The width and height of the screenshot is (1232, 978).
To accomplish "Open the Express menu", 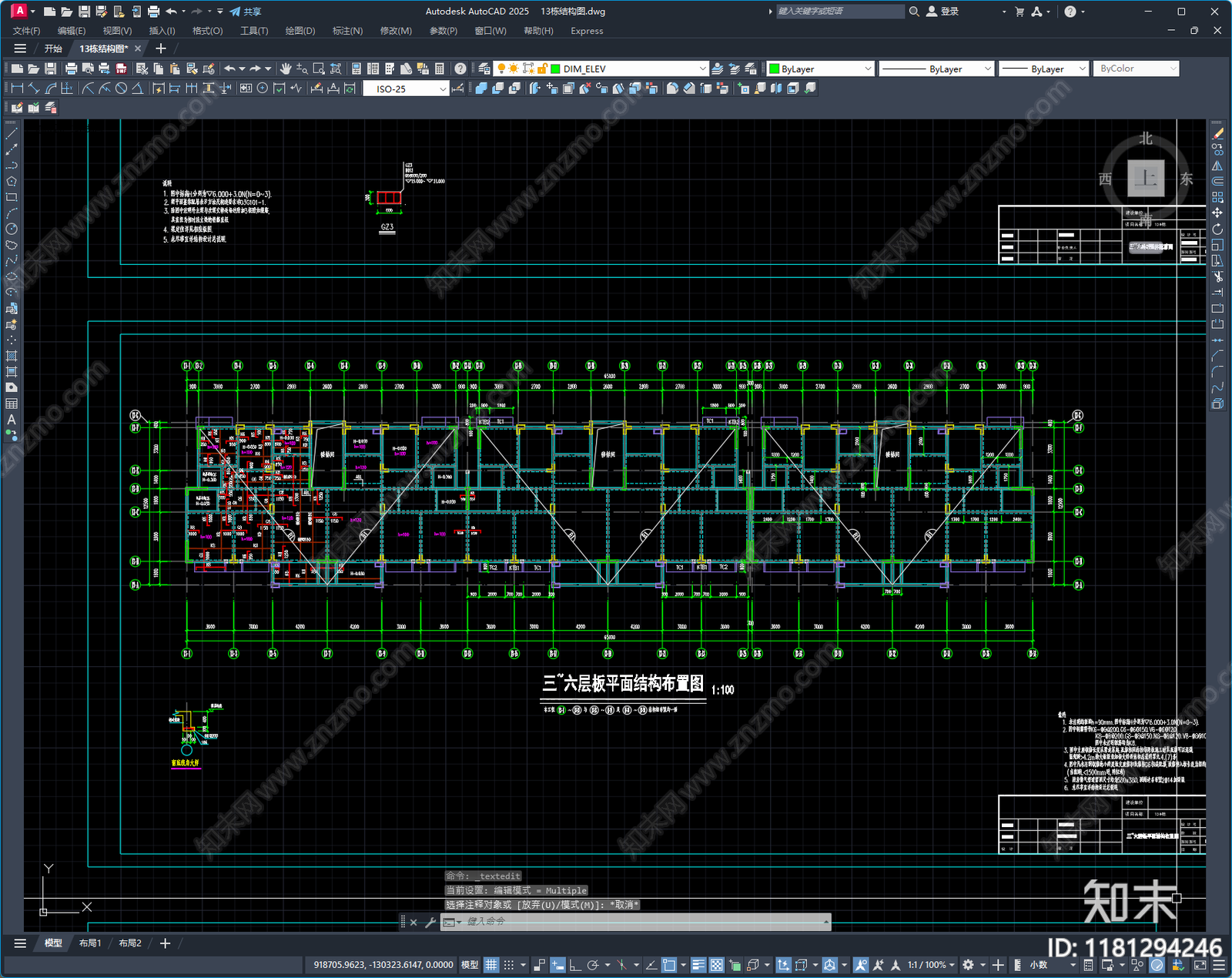I will click(587, 31).
